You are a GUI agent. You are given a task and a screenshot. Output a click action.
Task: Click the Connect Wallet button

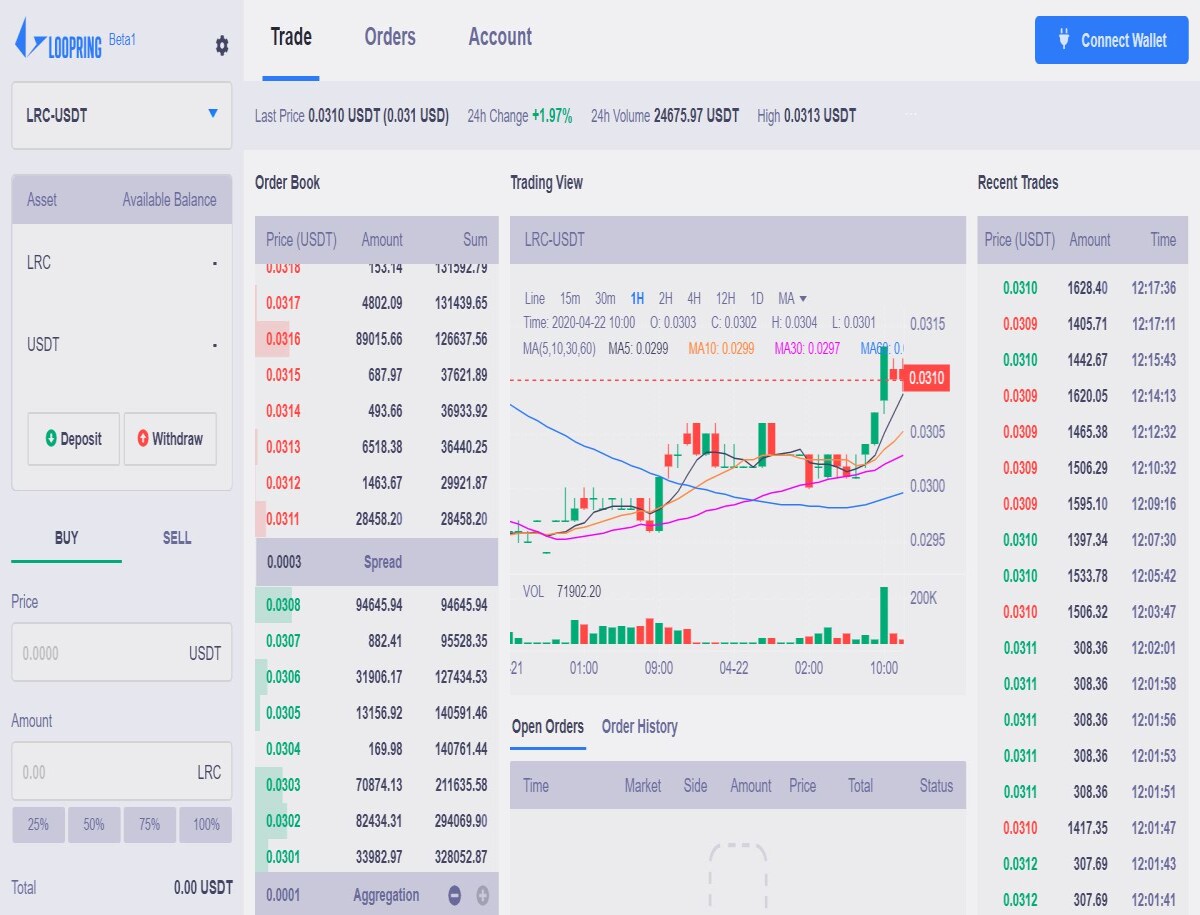(1112, 40)
